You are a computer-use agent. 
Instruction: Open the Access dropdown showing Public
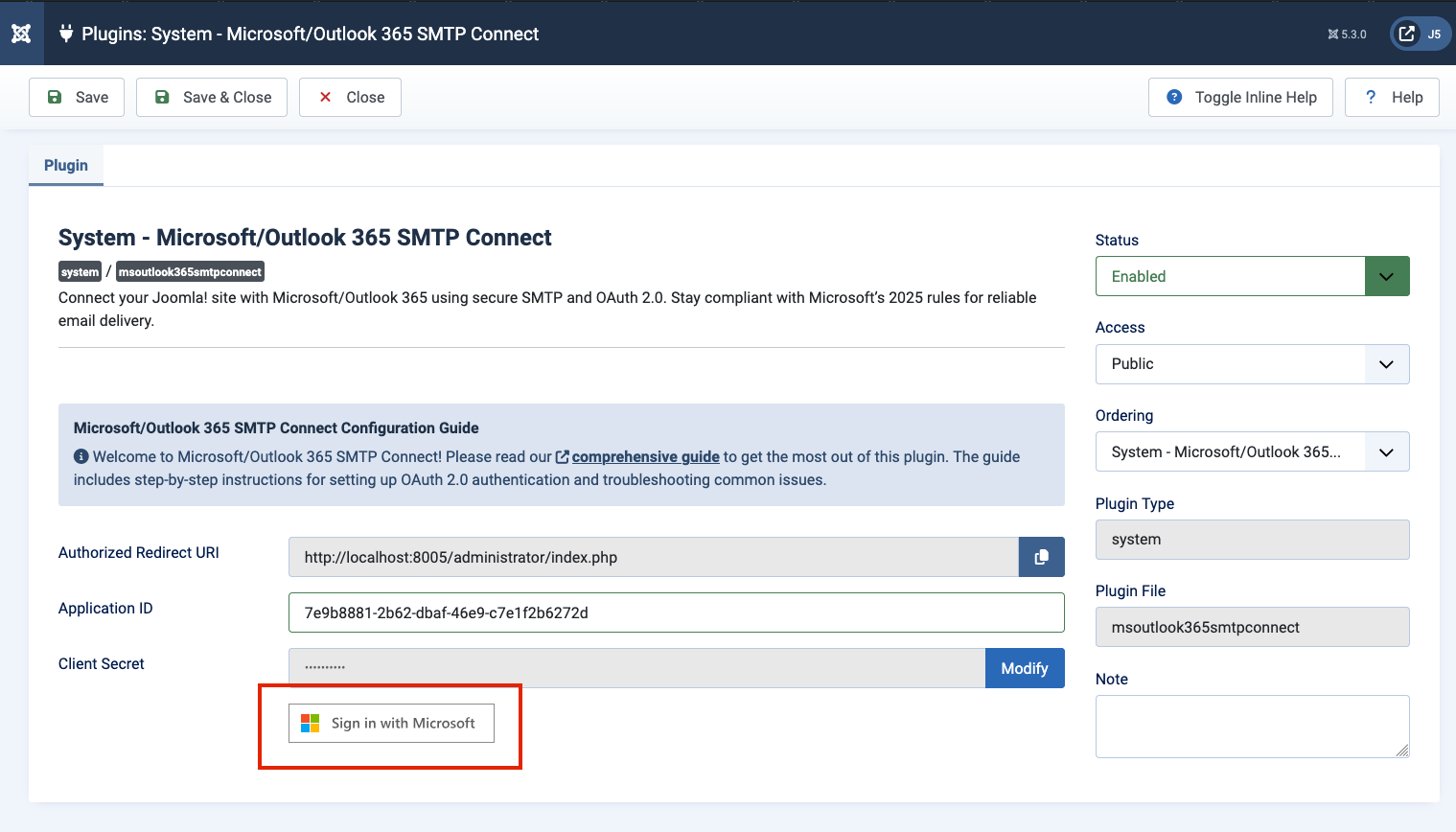1252,364
